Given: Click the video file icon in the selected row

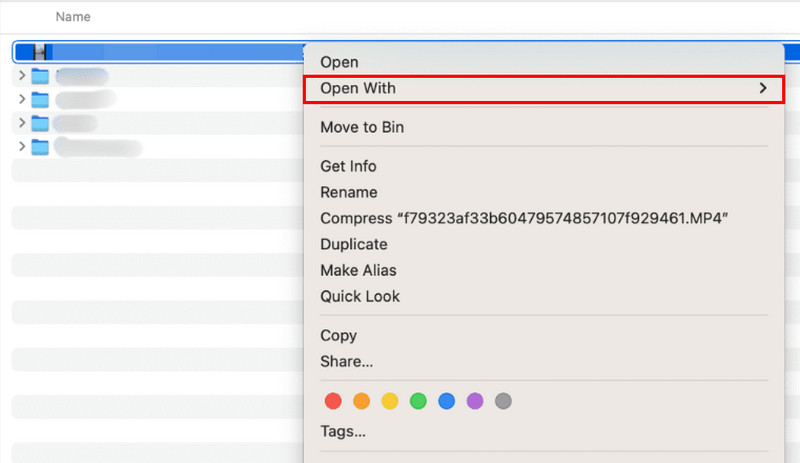Looking at the screenshot, I should coord(41,51).
